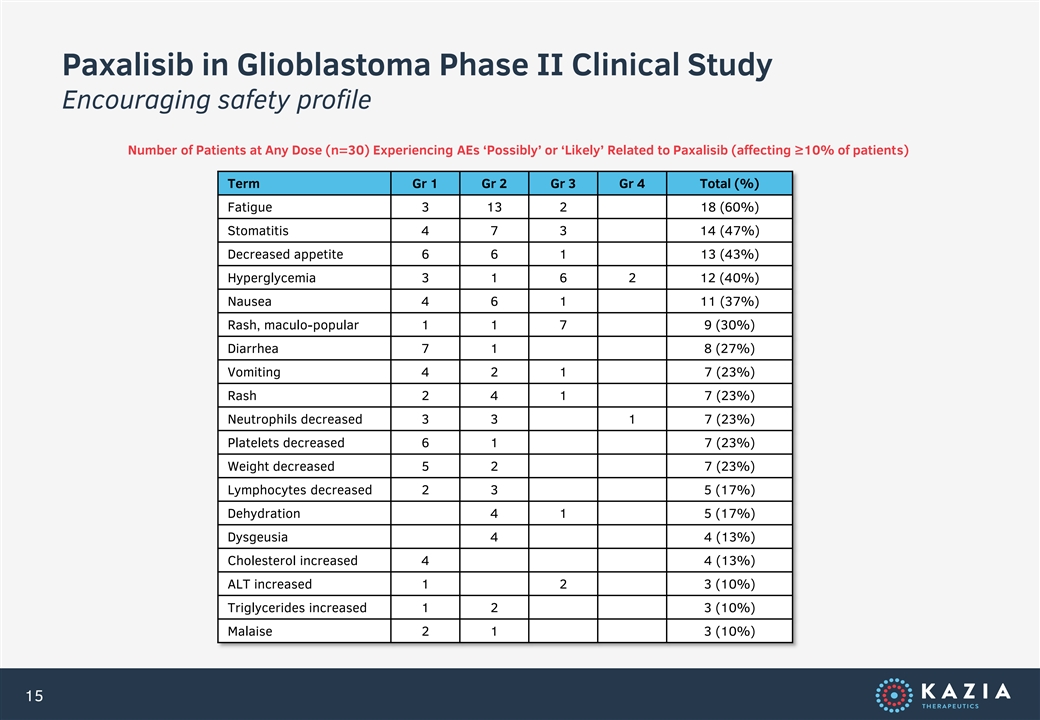Image resolution: width=1040 pixels, height=720 pixels.
Task: Click the '9 (30%)' total cell
Action: [x=730, y=325]
